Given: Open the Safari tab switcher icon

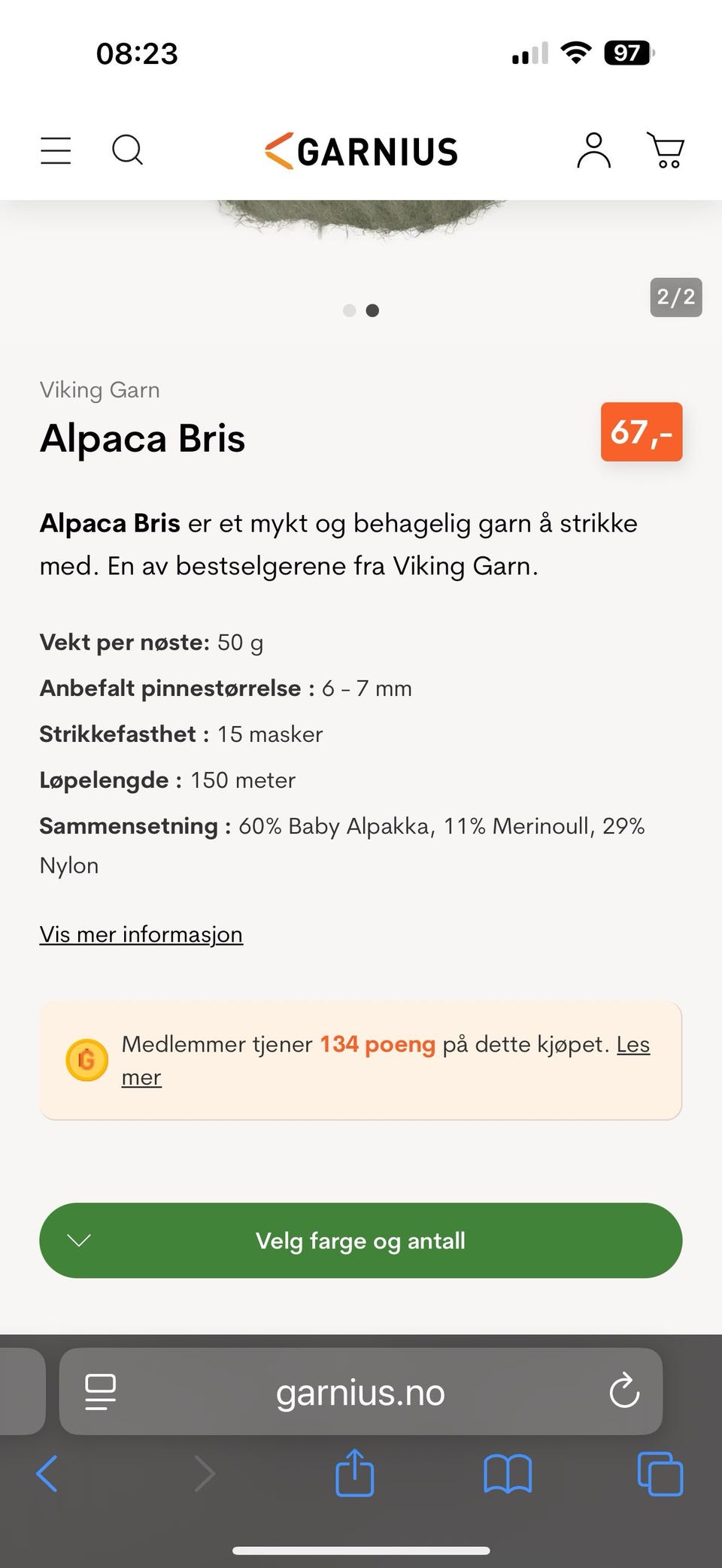Looking at the screenshot, I should tap(658, 1473).
